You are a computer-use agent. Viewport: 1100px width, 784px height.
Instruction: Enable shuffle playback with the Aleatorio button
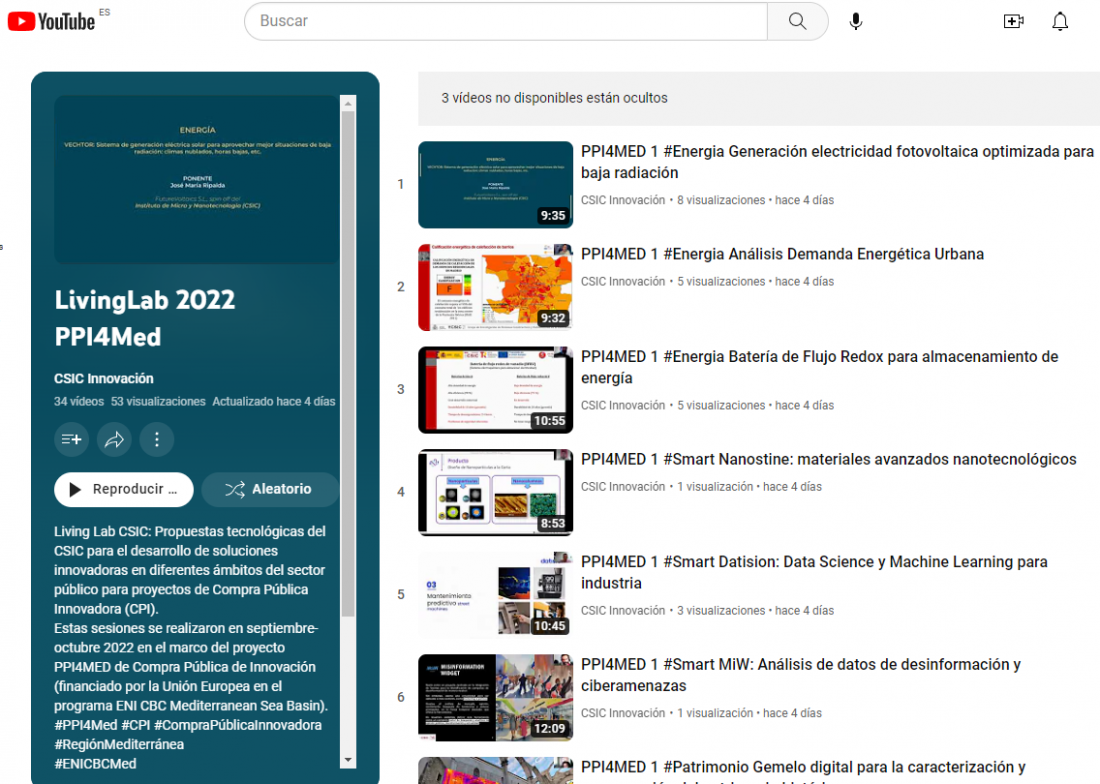coord(269,489)
